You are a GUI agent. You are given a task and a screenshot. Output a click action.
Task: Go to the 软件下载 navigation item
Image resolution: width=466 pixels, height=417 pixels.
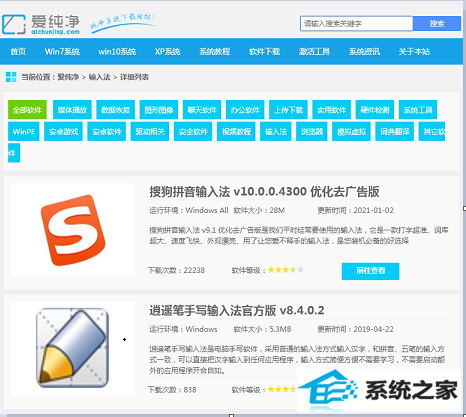pos(264,52)
